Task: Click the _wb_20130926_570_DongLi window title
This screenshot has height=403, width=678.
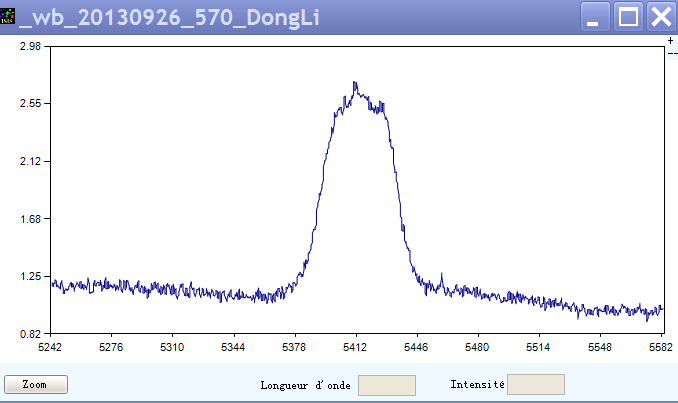Action: tap(170, 17)
